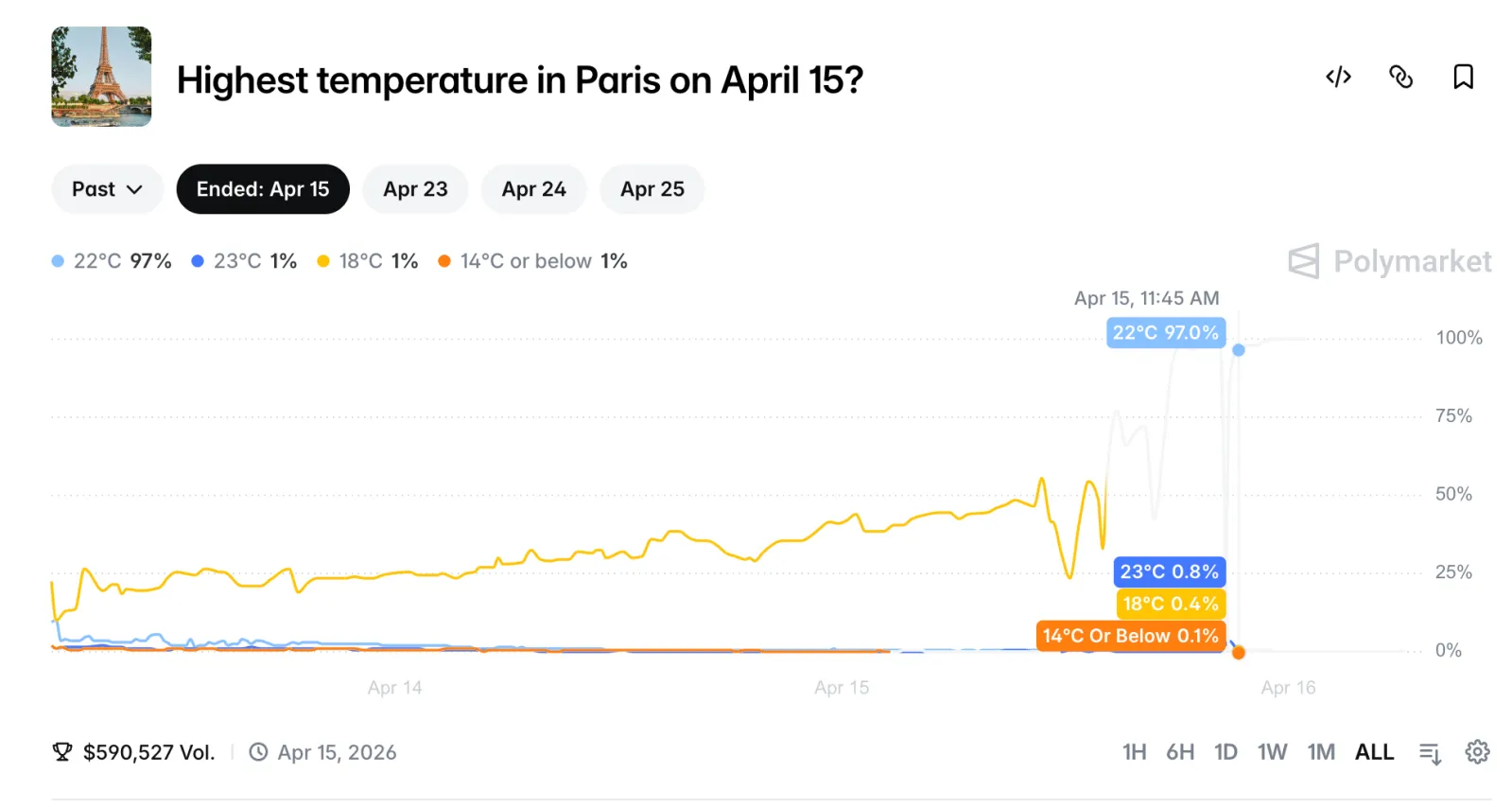Switch to the Apr 23 market
Screen dimensions: 1512x808
415,189
